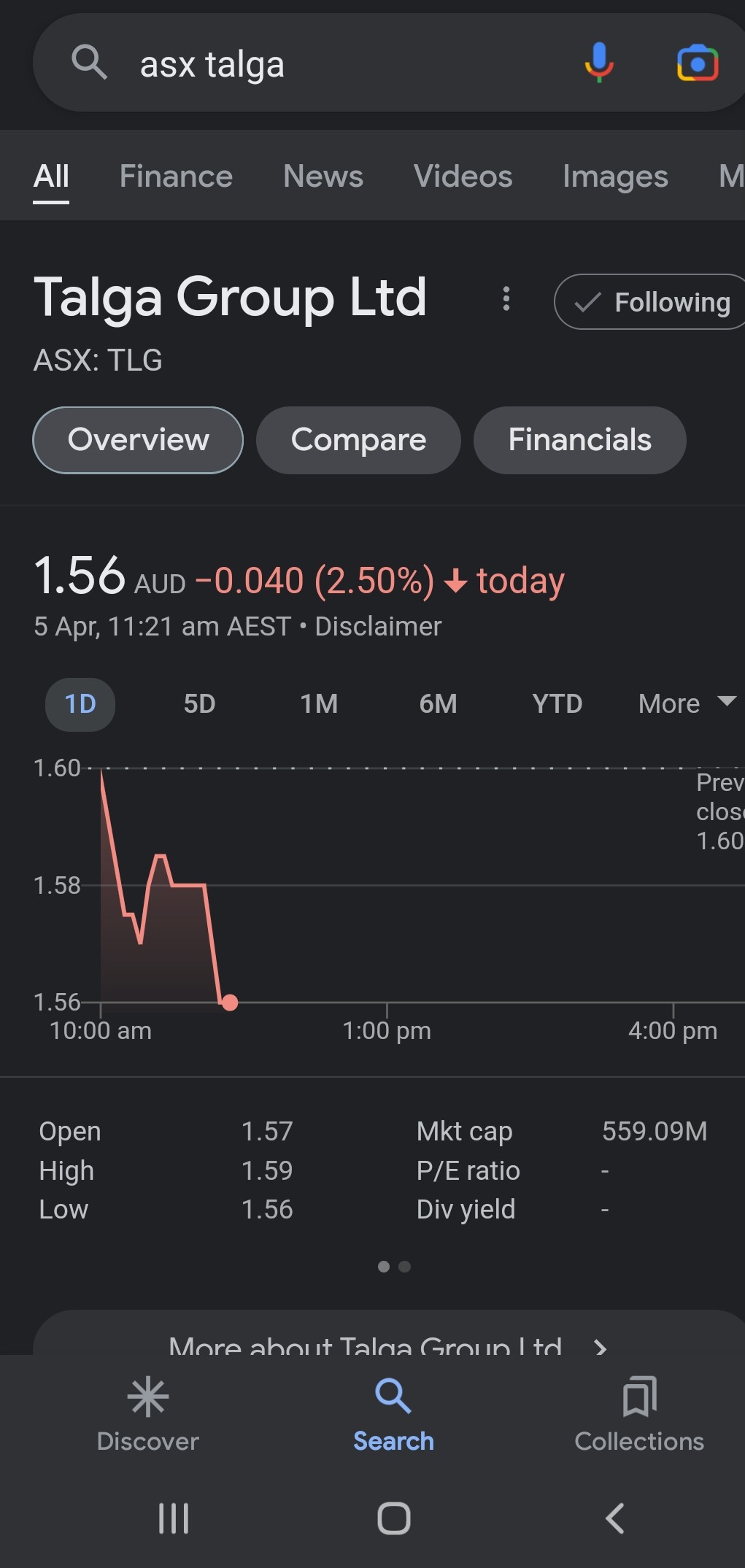Open Collections bookmark icon
This screenshot has height=1568, width=745.
coord(639,1397)
